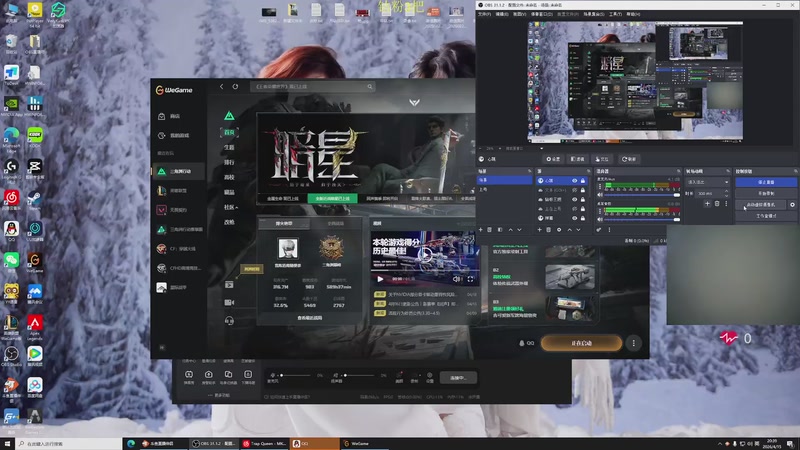Open the audio mixer panel three-dot menu
The height and width of the screenshot is (450, 800).
click(x=609, y=230)
